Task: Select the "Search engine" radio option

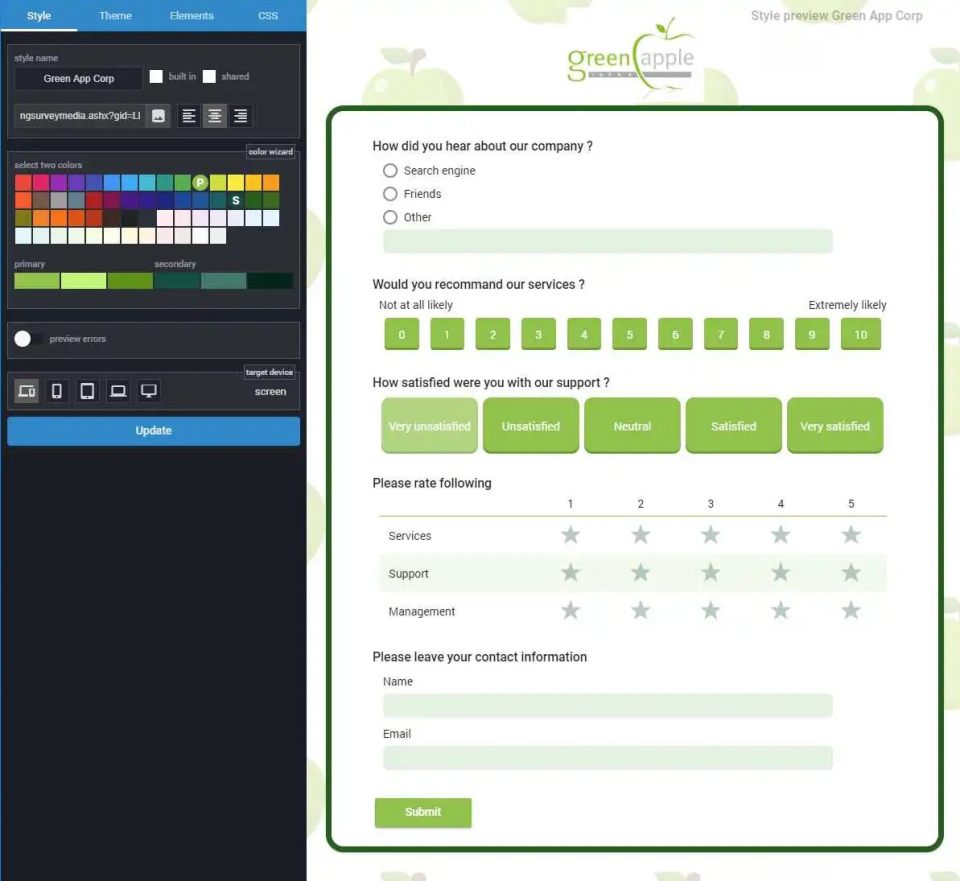Action: point(390,171)
